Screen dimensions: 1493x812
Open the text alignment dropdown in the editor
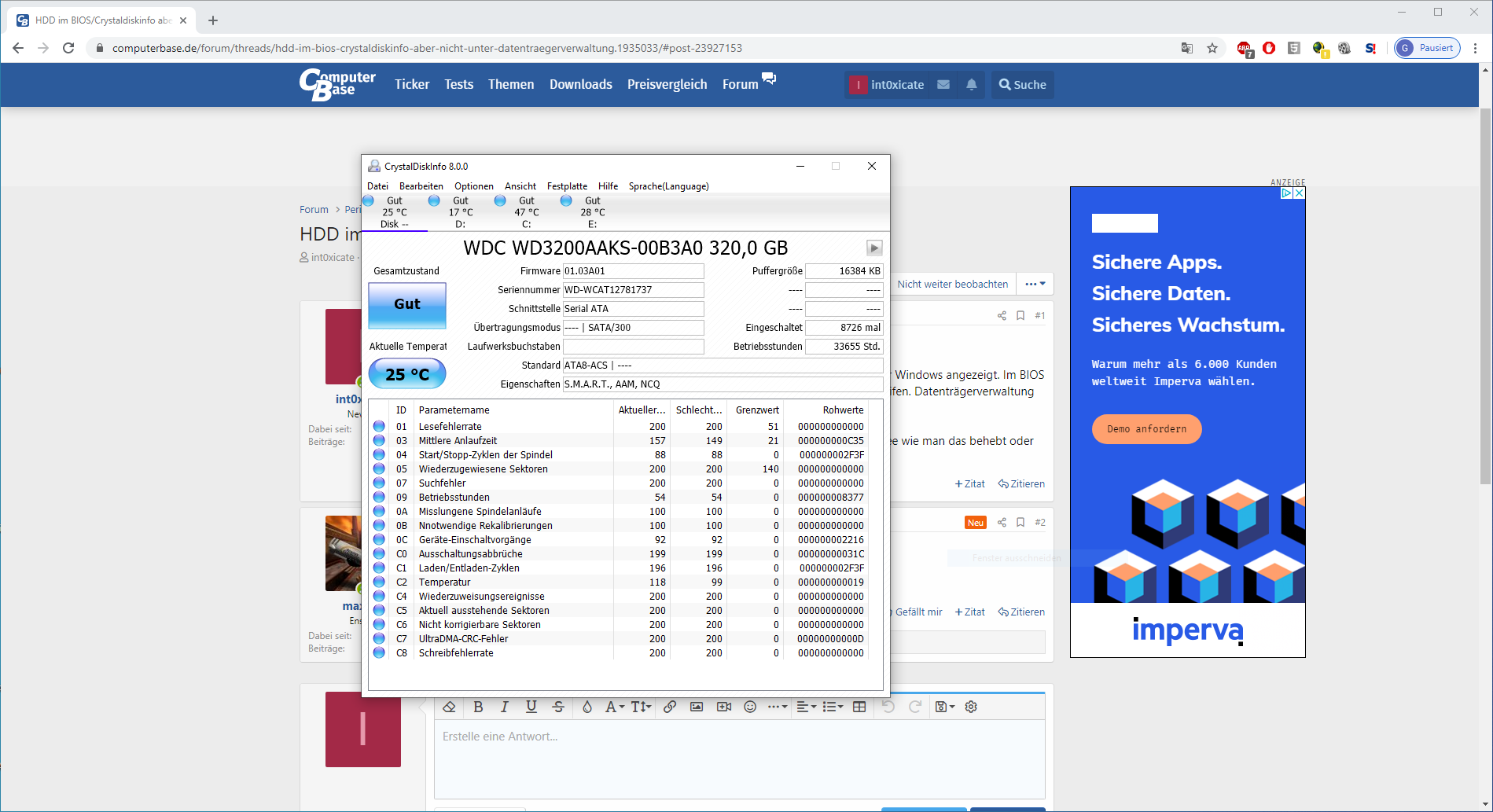(x=807, y=707)
